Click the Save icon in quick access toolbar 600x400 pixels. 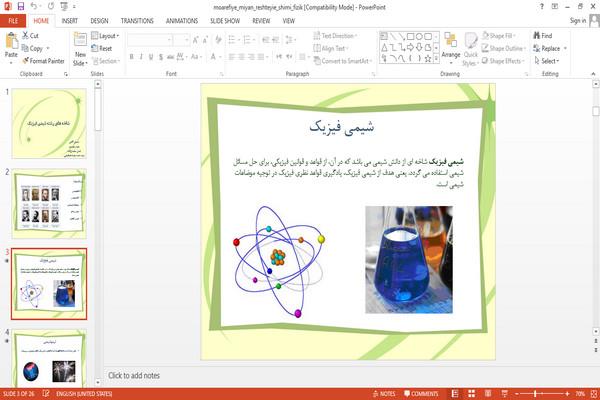point(21,7)
